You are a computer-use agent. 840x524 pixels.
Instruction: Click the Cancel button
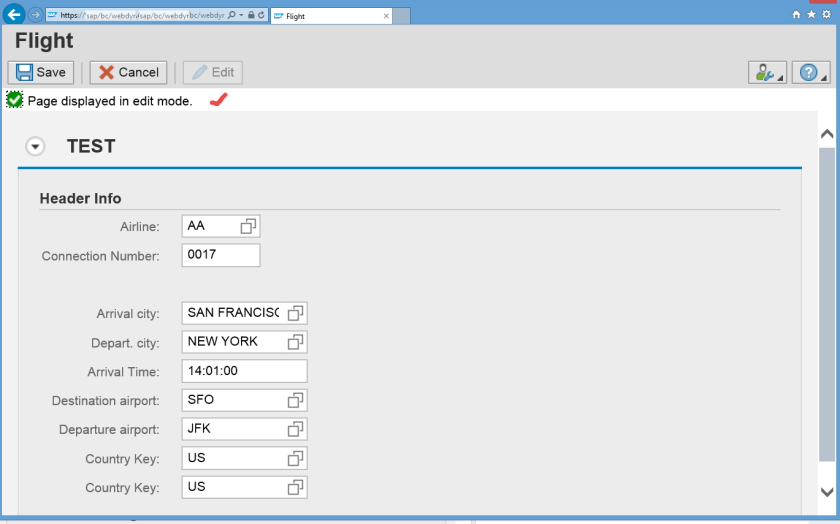tap(128, 72)
